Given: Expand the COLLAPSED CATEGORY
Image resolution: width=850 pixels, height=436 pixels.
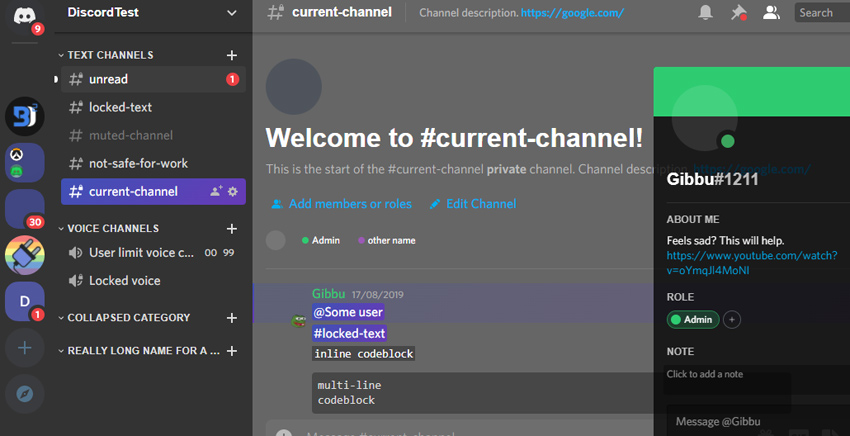Looking at the screenshot, I should coord(125,318).
